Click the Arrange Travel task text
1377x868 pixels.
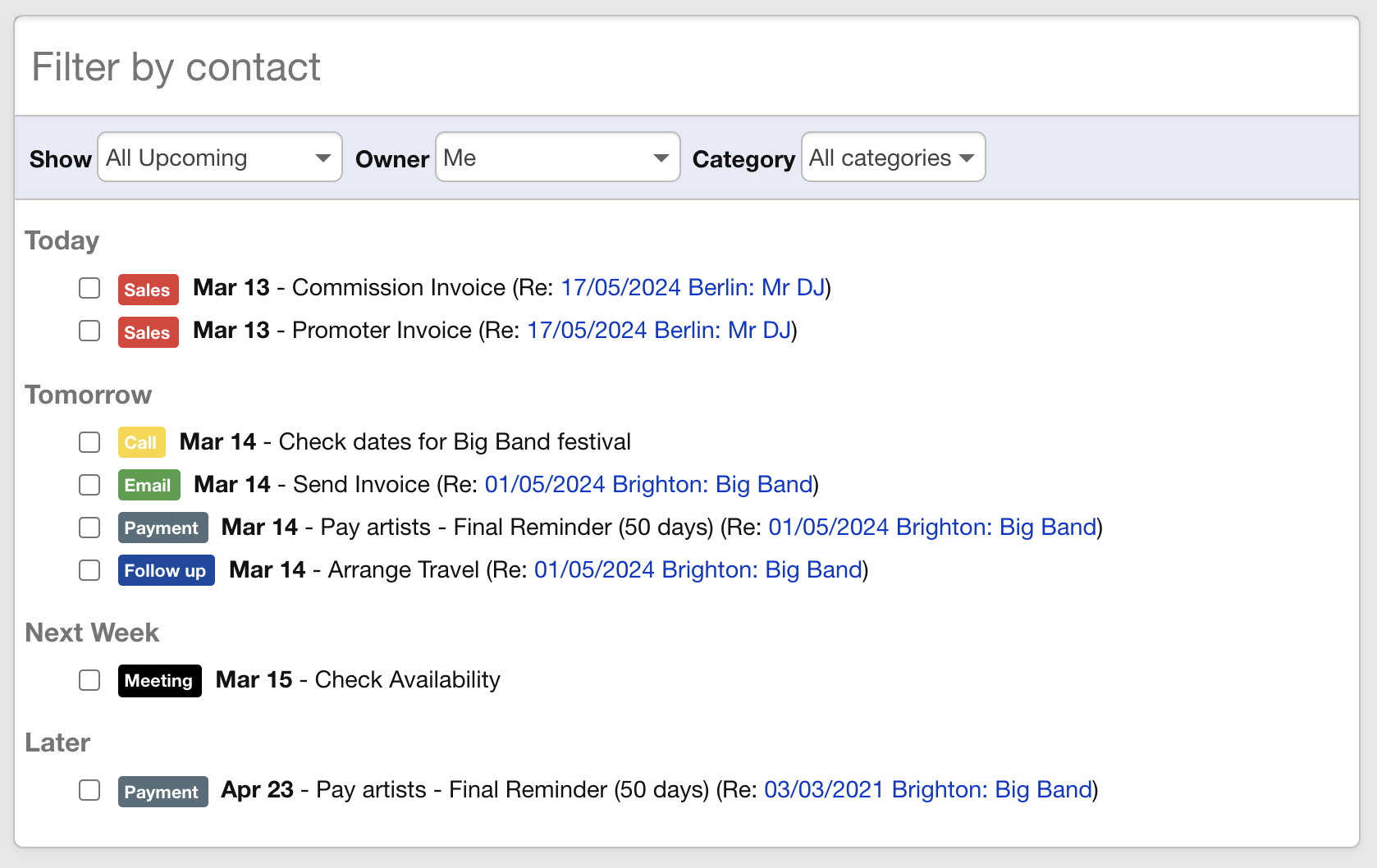click(404, 570)
